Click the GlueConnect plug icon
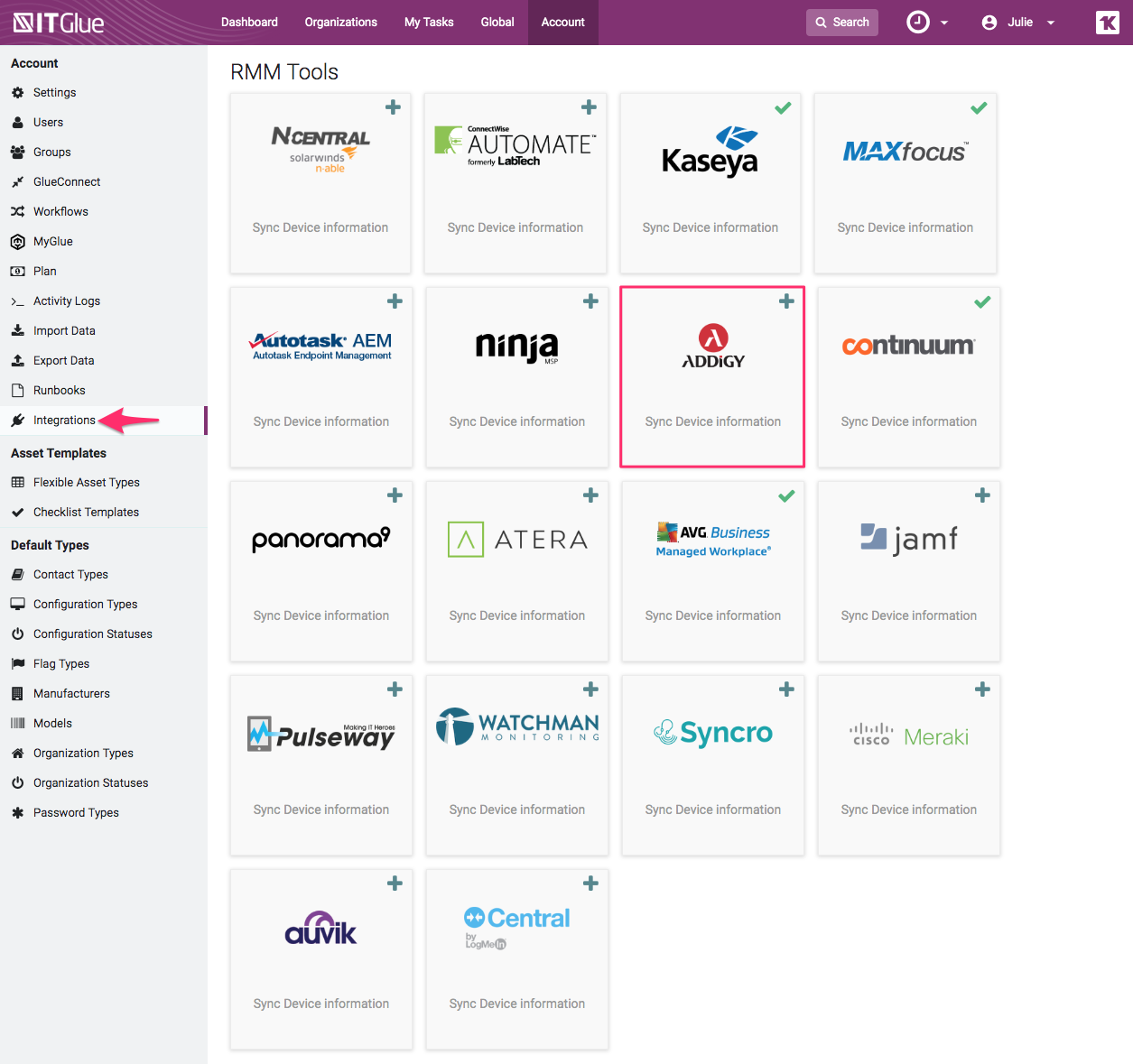Image resolution: width=1133 pixels, height=1064 pixels. [x=17, y=182]
